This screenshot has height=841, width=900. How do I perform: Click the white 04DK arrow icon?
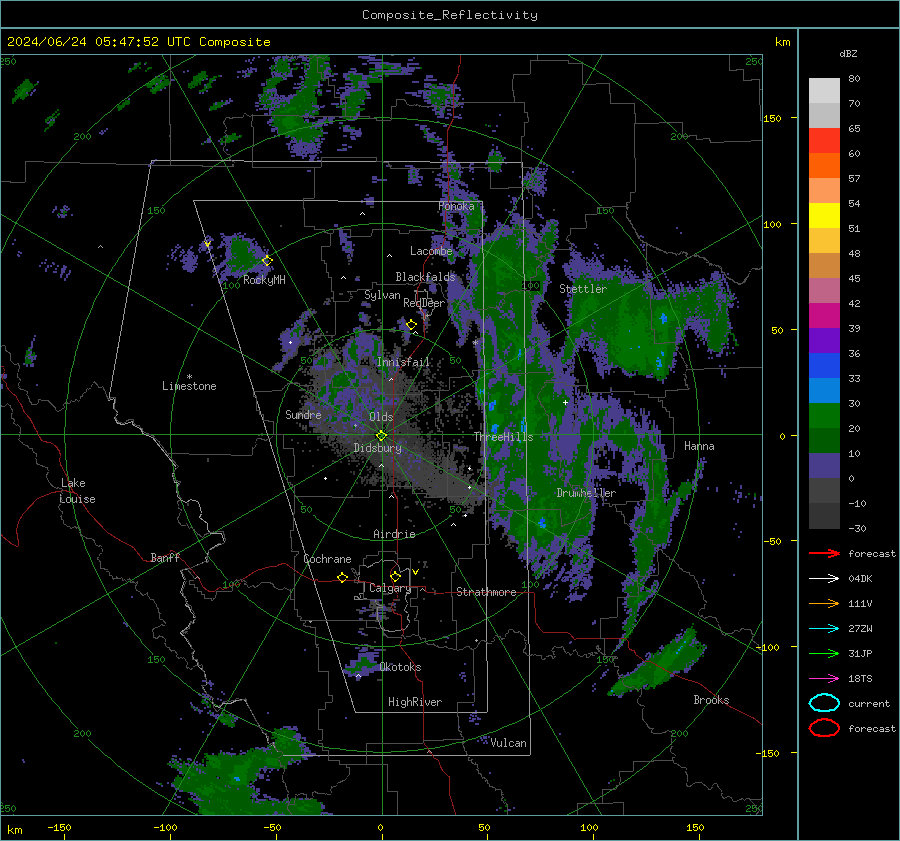(824, 579)
